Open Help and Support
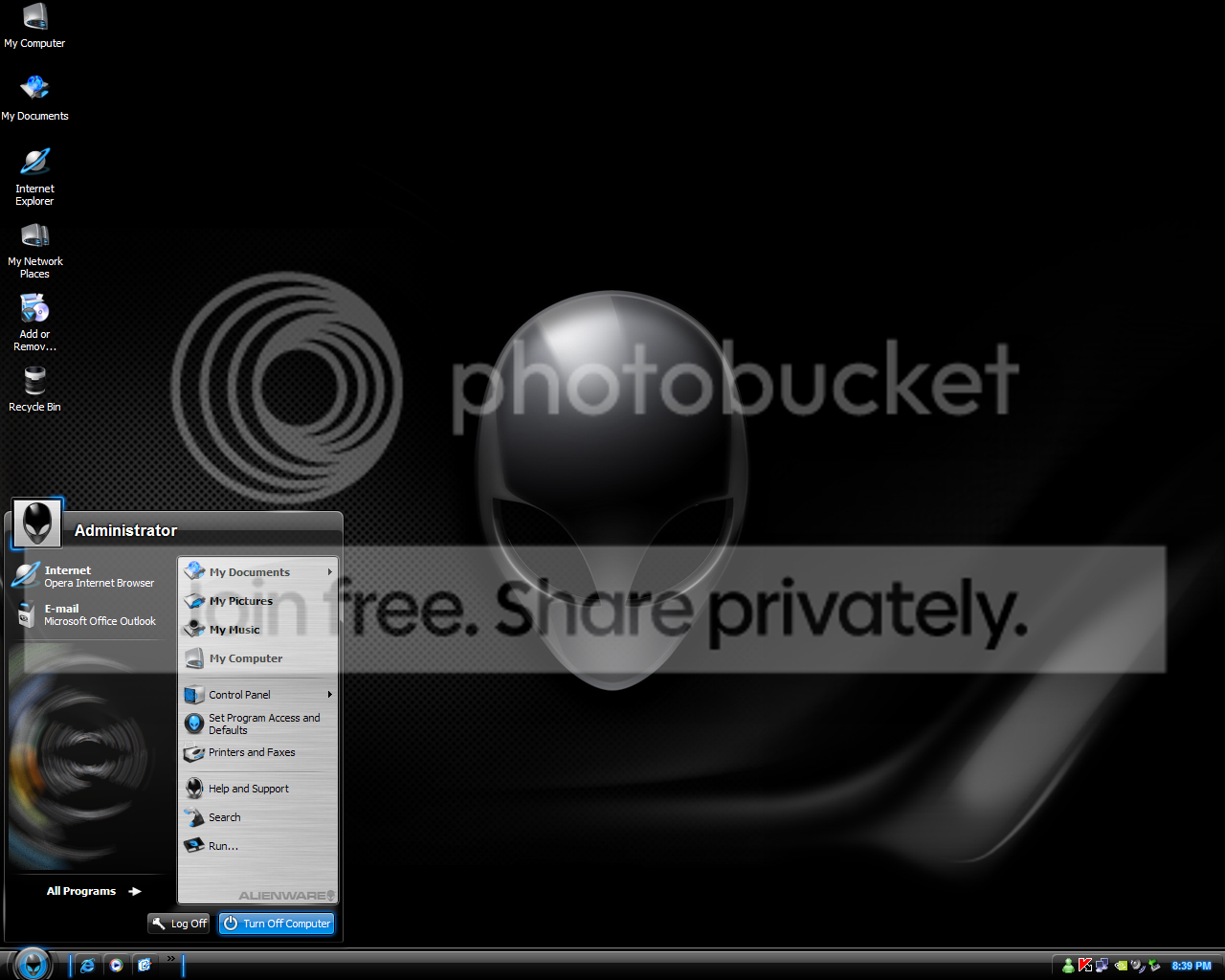 coord(258,789)
